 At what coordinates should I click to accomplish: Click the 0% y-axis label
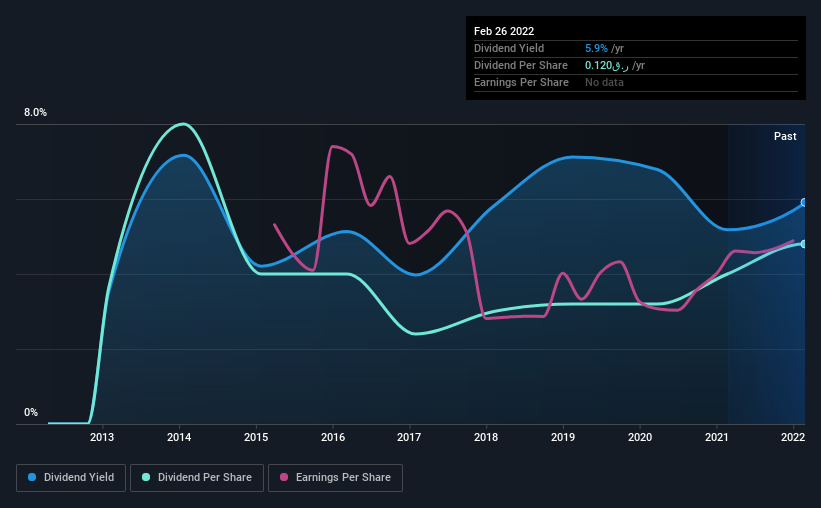[x=31, y=413]
